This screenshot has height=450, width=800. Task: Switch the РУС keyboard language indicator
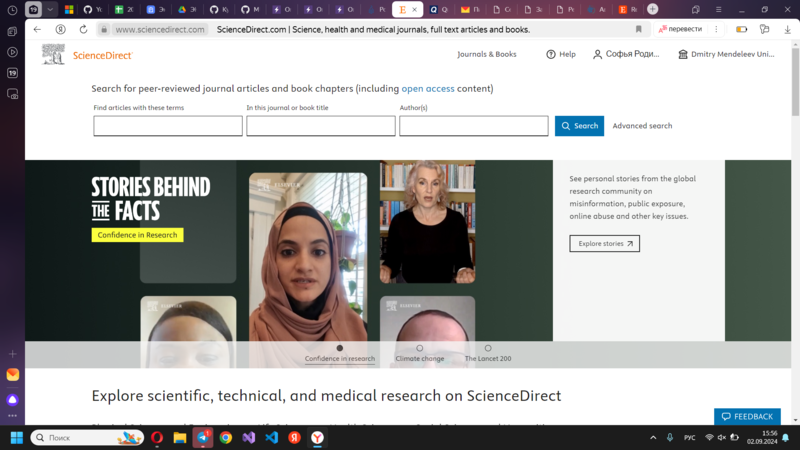tap(689, 437)
